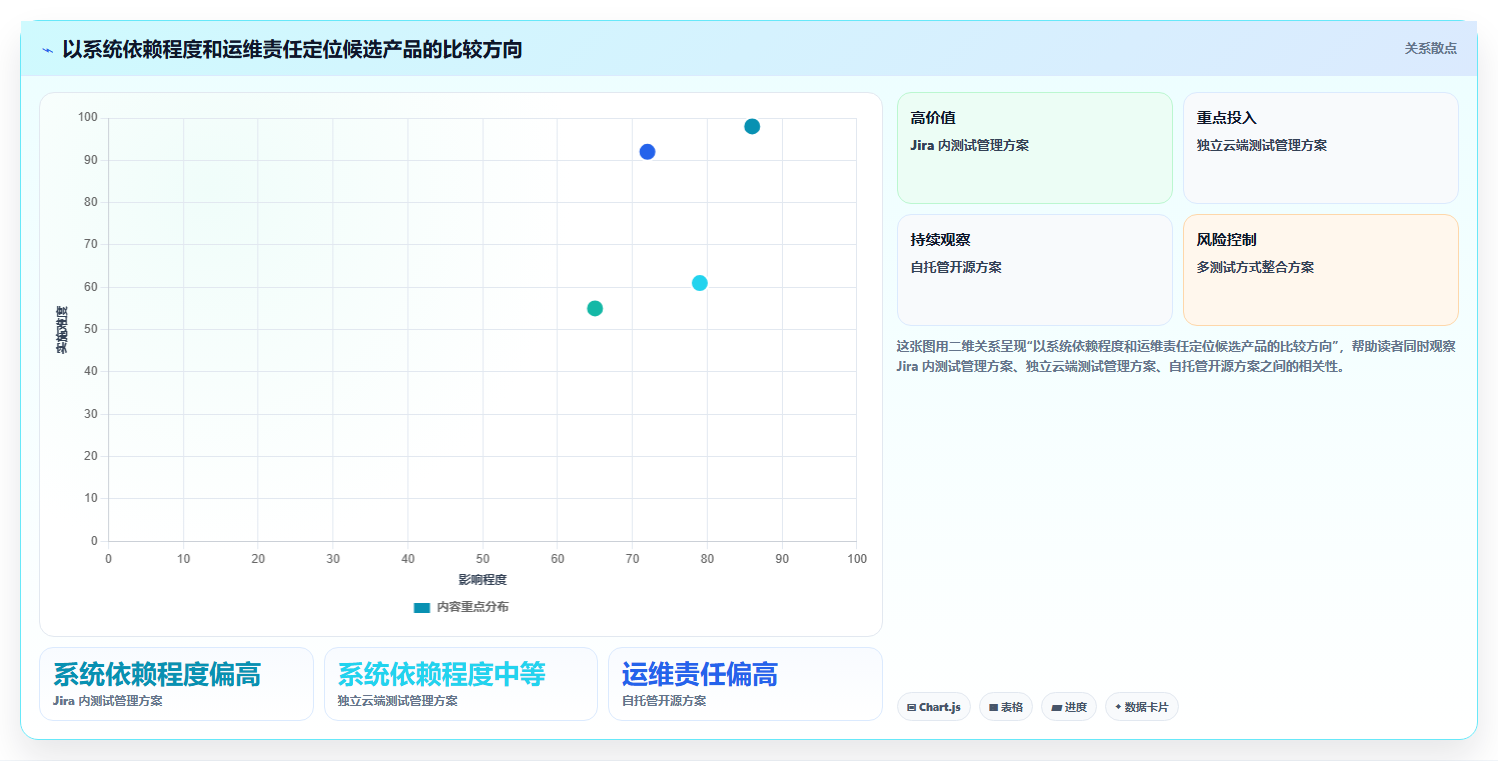Viewport: 1498px width, 761px height.
Task: Click the 数据卡片 tag chip
Action: coord(1142,707)
